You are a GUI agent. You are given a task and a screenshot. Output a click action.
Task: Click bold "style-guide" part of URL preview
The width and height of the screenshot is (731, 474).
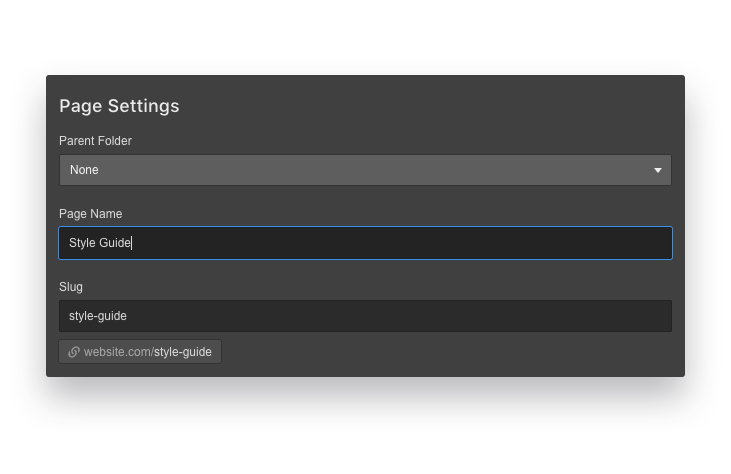183,352
